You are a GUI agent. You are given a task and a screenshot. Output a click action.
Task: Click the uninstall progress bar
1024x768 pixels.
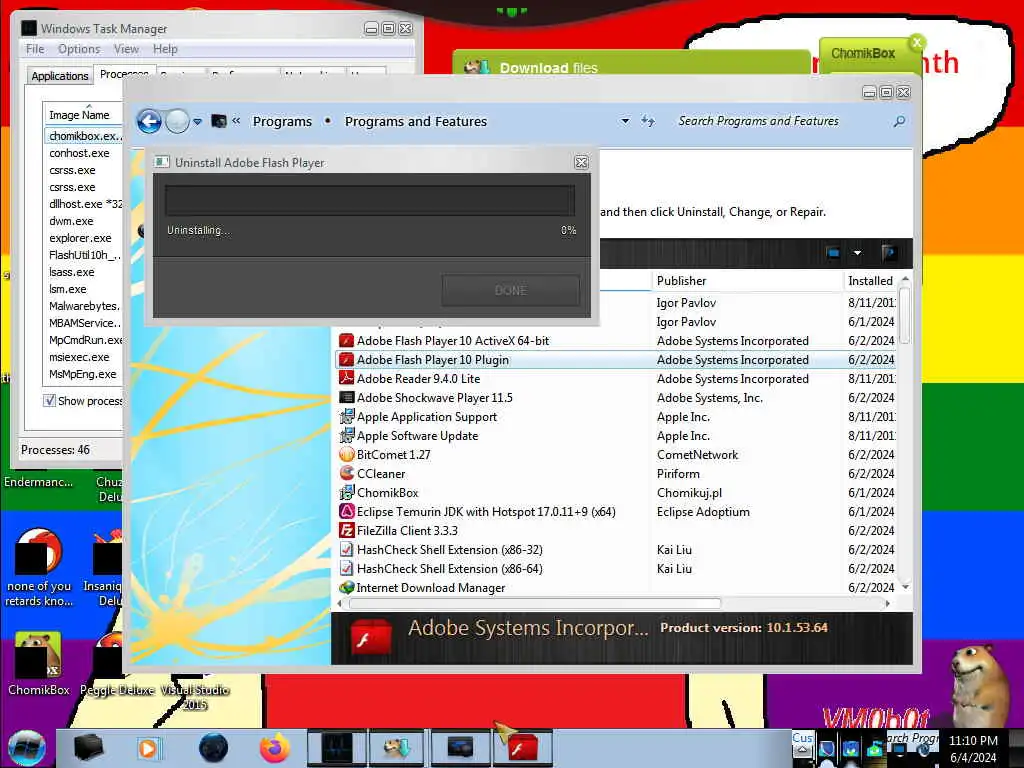pos(370,200)
